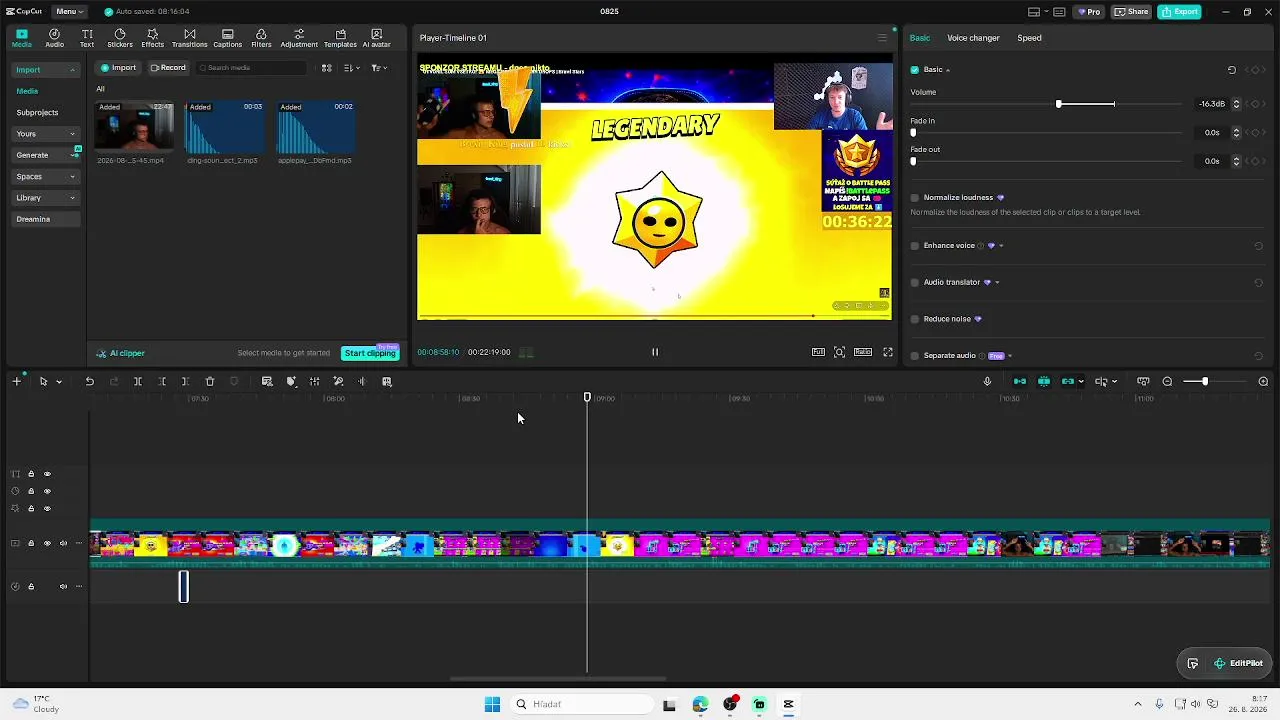Delete the selected clip with trash icon
1280x720 pixels.
210,381
